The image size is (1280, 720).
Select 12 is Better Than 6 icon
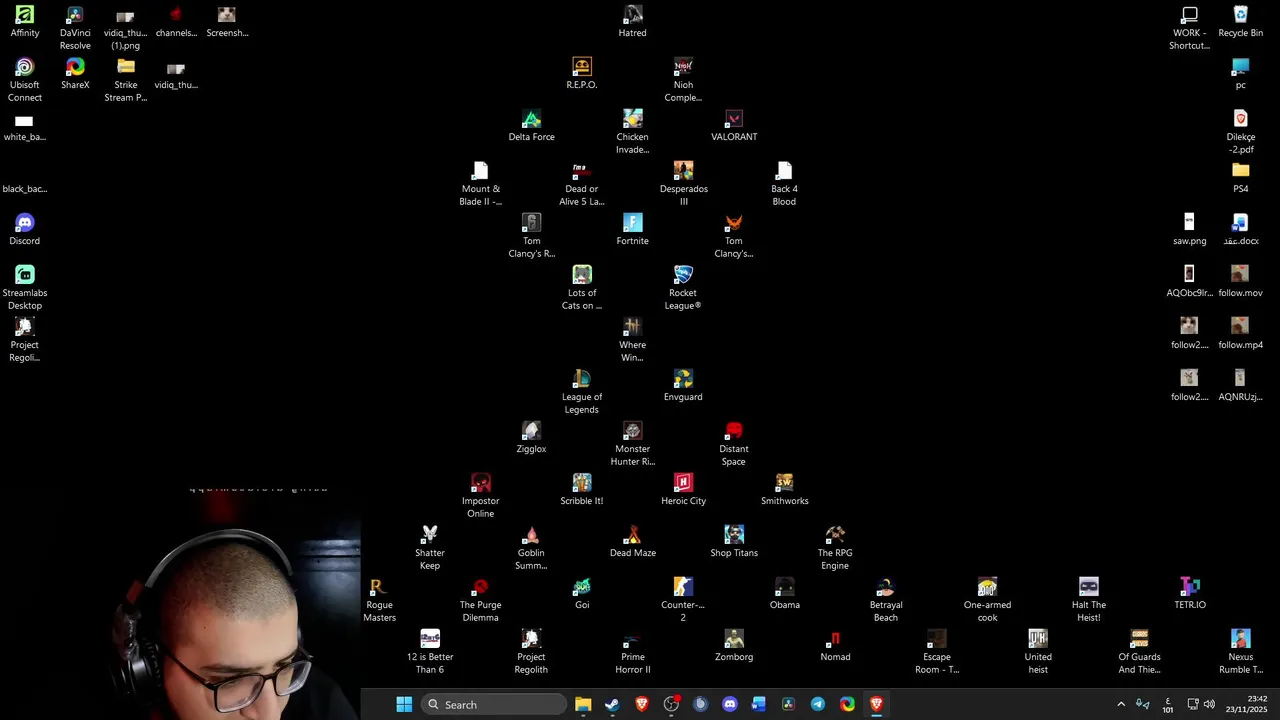tap(430, 652)
